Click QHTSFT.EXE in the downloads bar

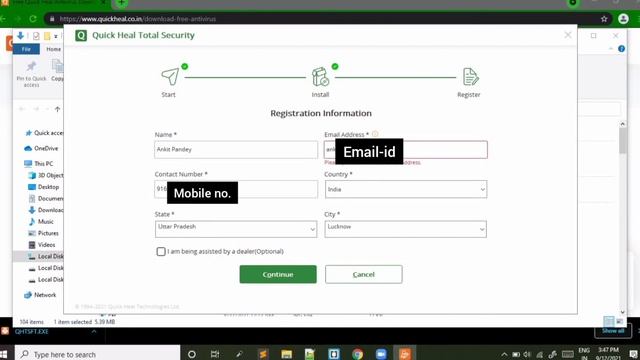point(32,331)
